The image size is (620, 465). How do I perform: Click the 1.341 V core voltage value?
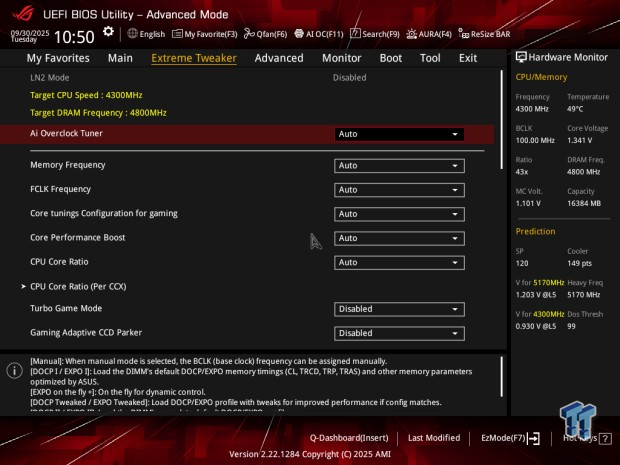pyautogui.click(x=579, y=140)
